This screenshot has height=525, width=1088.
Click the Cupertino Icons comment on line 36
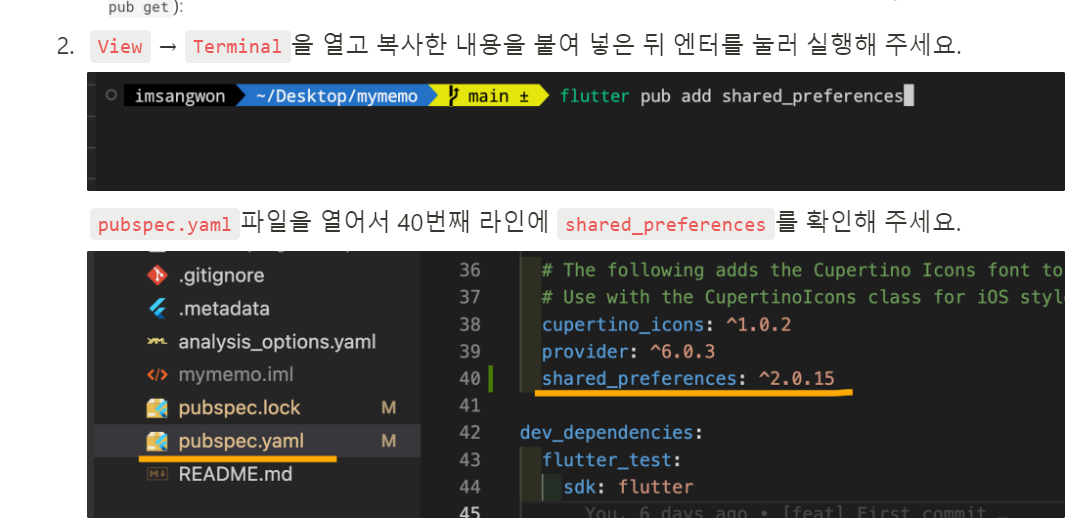(x=802, y=270)
